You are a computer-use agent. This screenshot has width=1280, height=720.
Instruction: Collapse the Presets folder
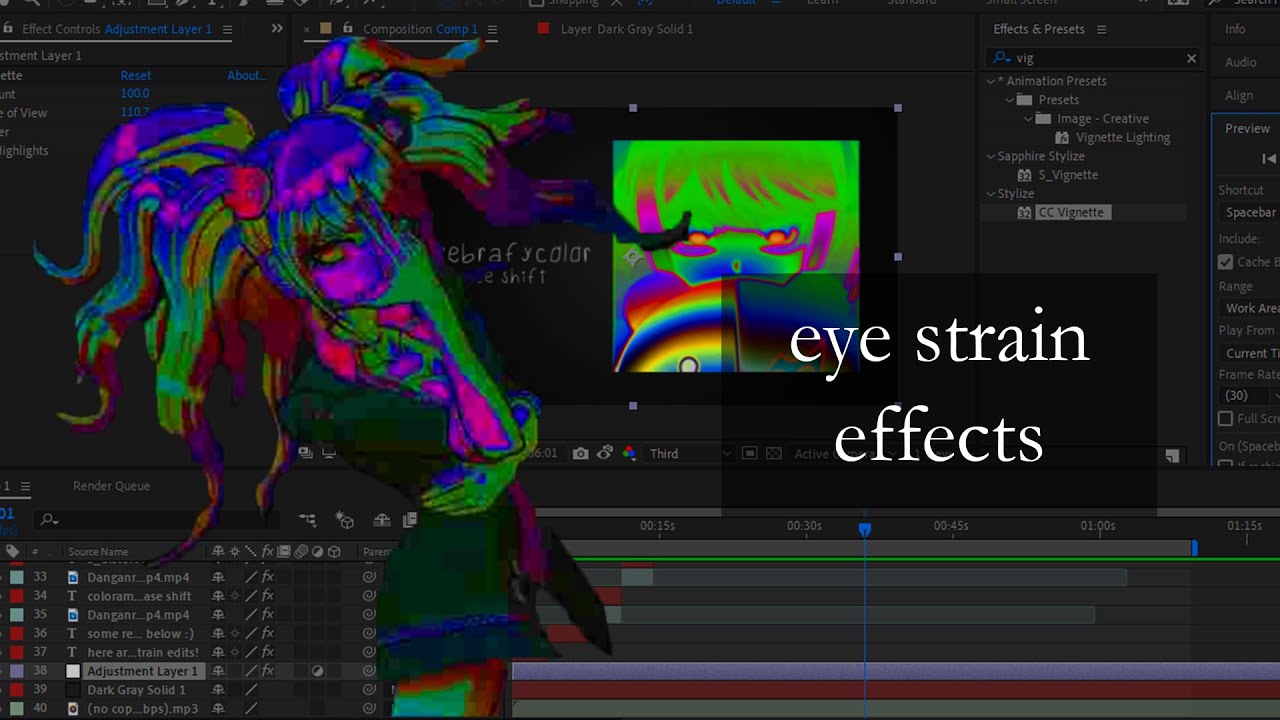(1010, 100)
